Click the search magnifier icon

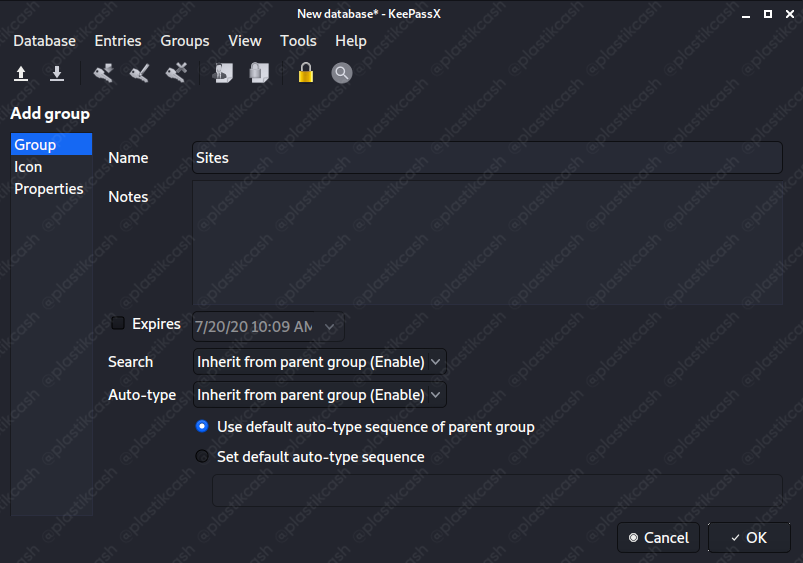[x=342, y=73]
